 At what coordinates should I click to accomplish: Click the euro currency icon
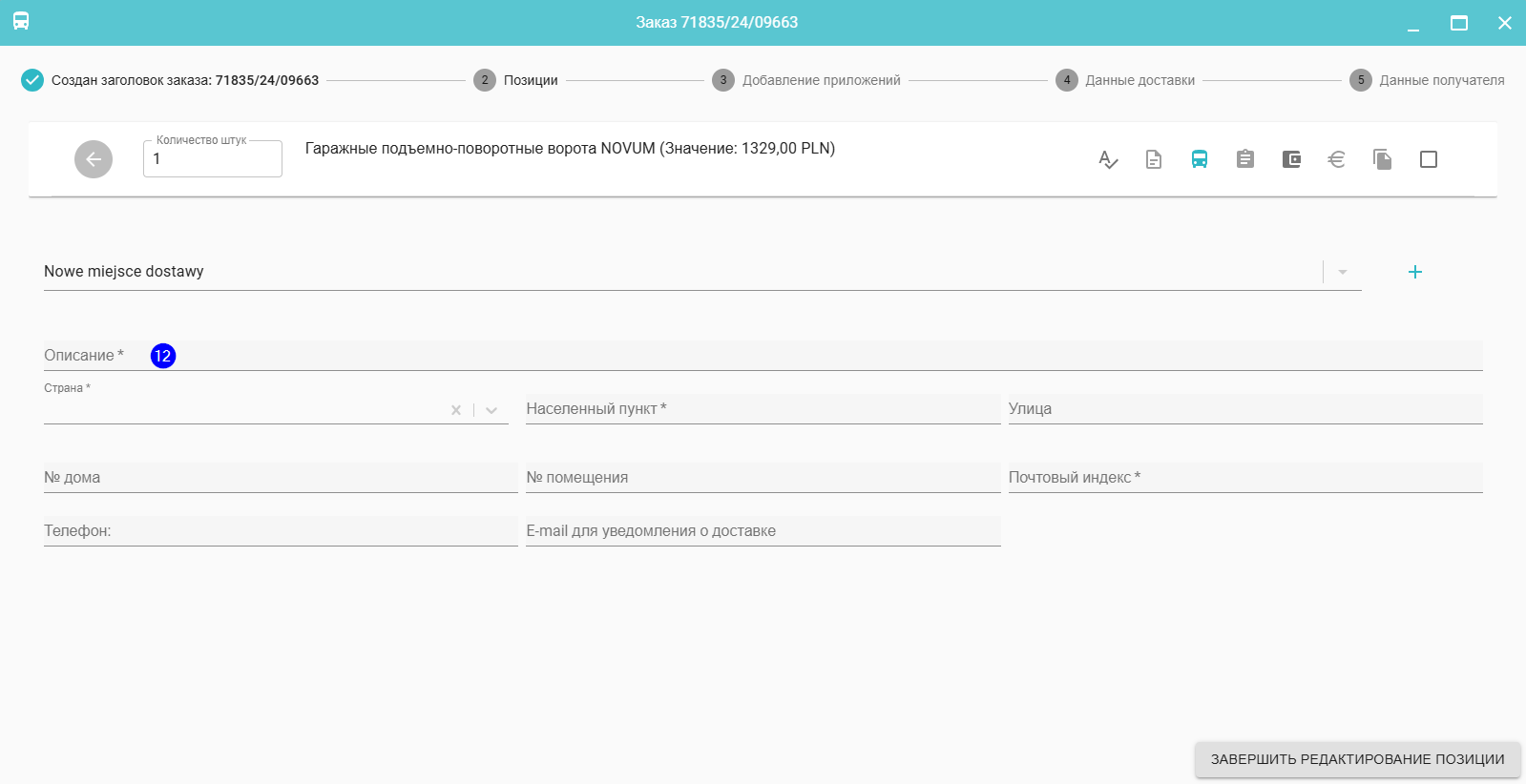[x=1336, y=159]
